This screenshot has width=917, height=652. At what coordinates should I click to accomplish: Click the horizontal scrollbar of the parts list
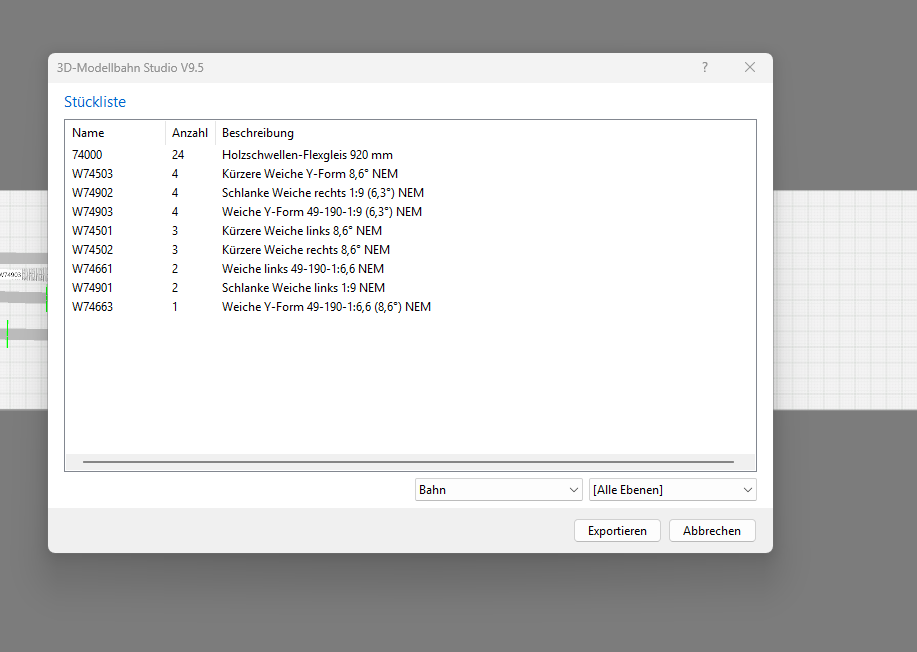click(x=408, y=461)
